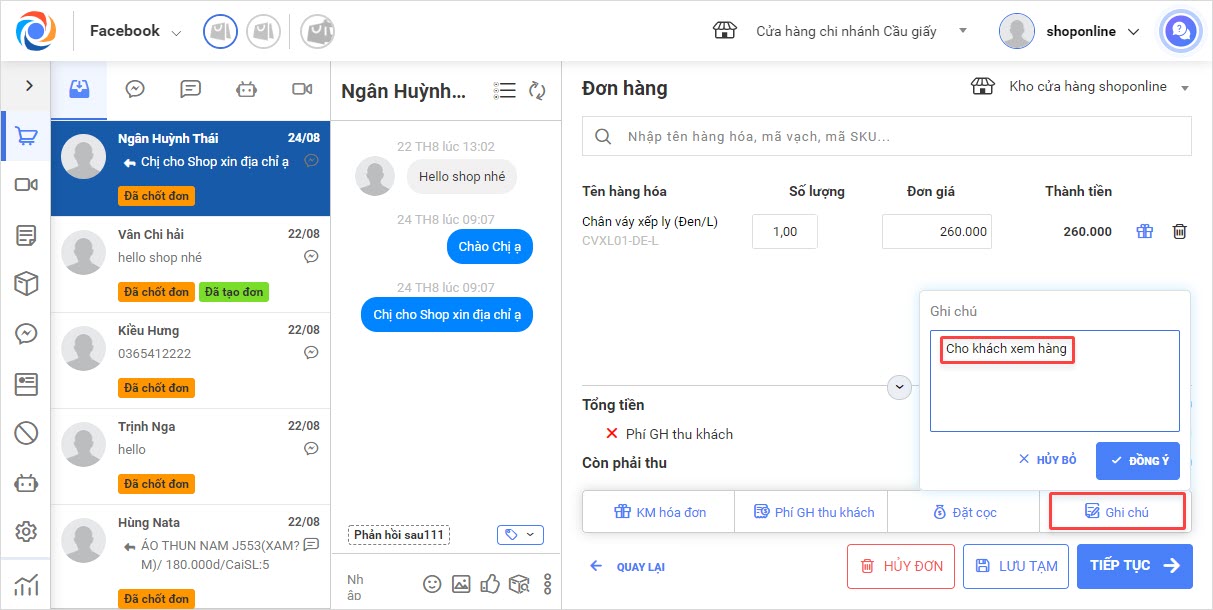Click the Ghi chú note text area
The height and width of the screenshot is (610, 1213).
pos(1055,381)
